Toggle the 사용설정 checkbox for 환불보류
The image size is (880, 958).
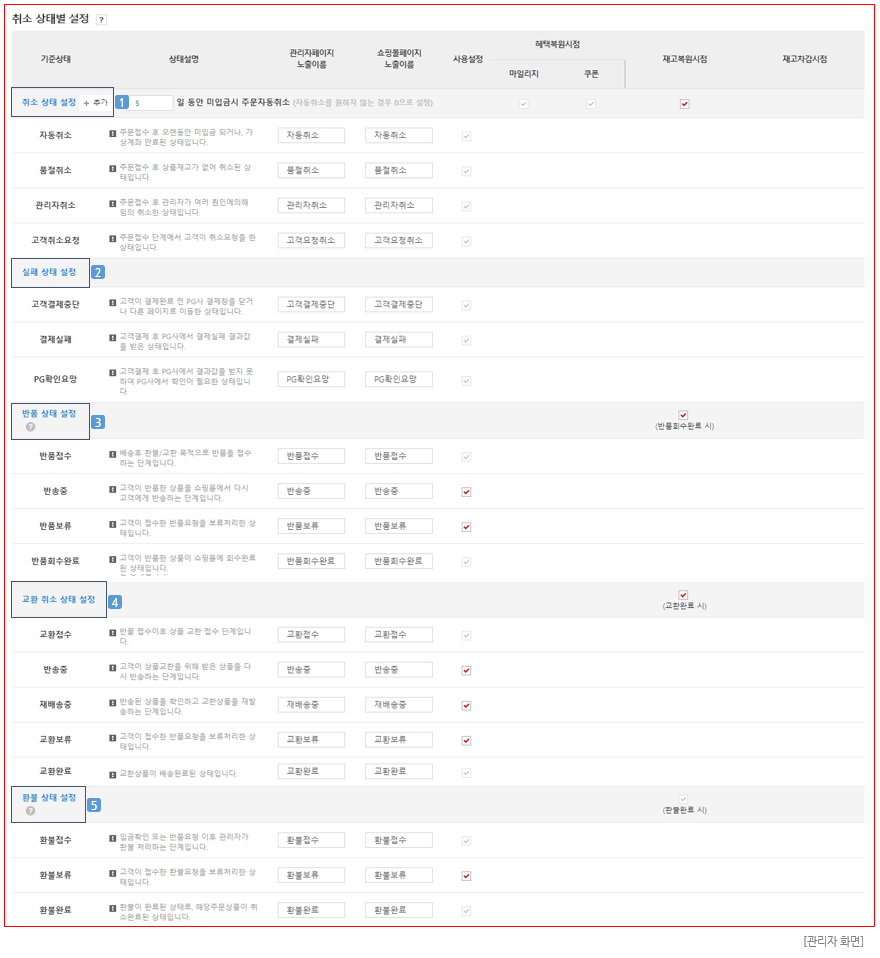click(466, 876)
